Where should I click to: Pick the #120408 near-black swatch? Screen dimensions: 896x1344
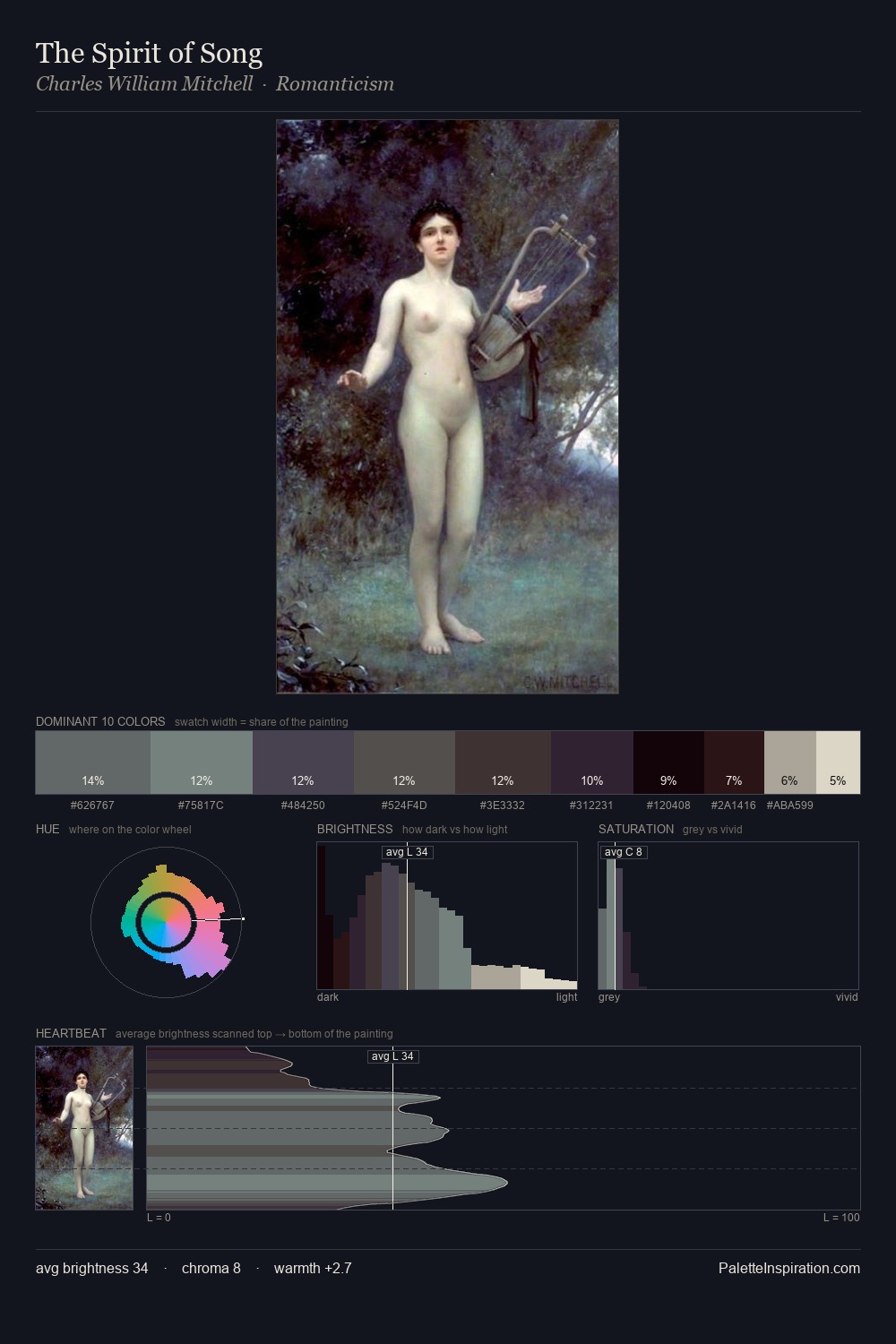click(x=668, y=762)
